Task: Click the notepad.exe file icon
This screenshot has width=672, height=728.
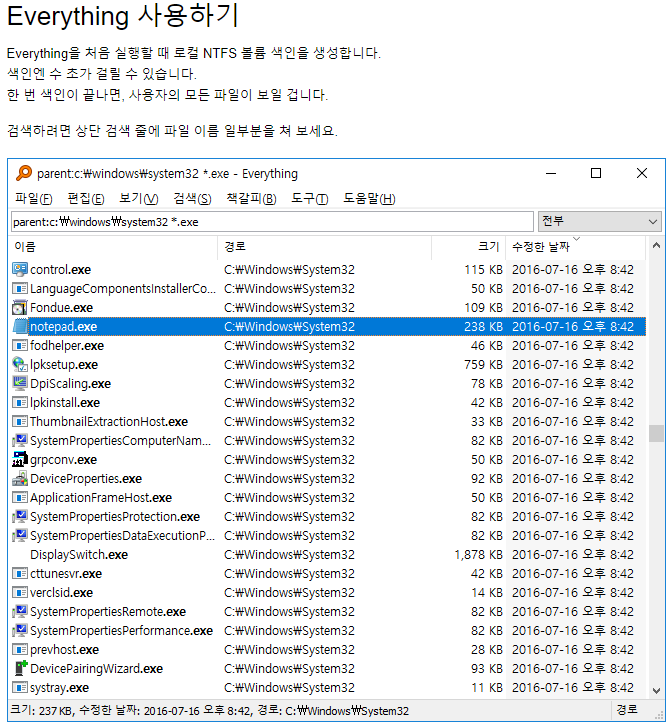Action: click(20, 326)
